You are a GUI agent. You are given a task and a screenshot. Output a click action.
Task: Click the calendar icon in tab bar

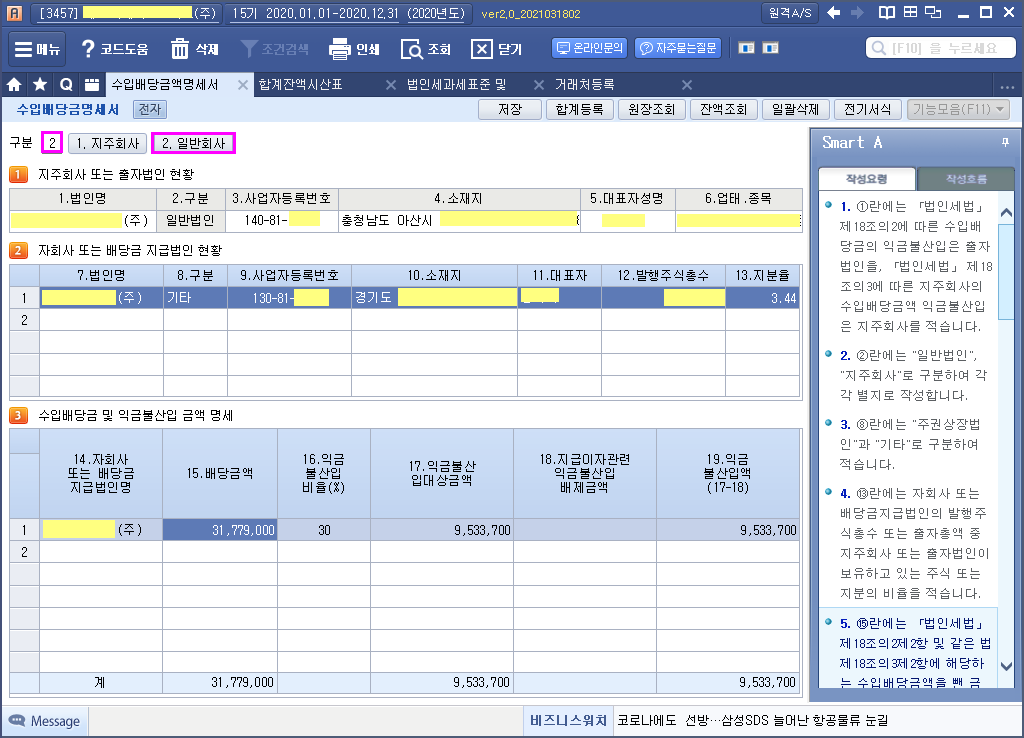(x=92, y=84)
